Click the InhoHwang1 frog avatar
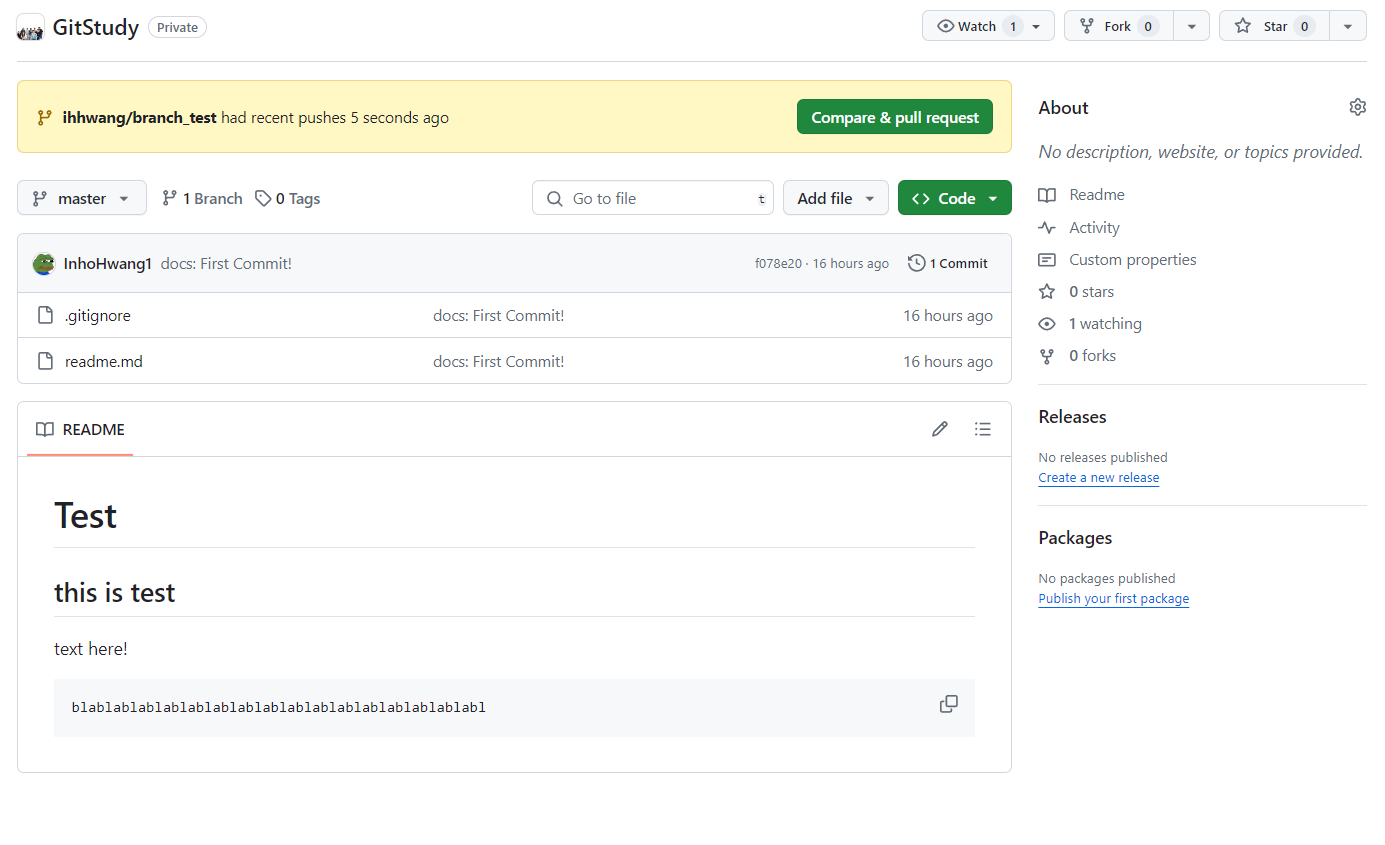 click(44, 263)
